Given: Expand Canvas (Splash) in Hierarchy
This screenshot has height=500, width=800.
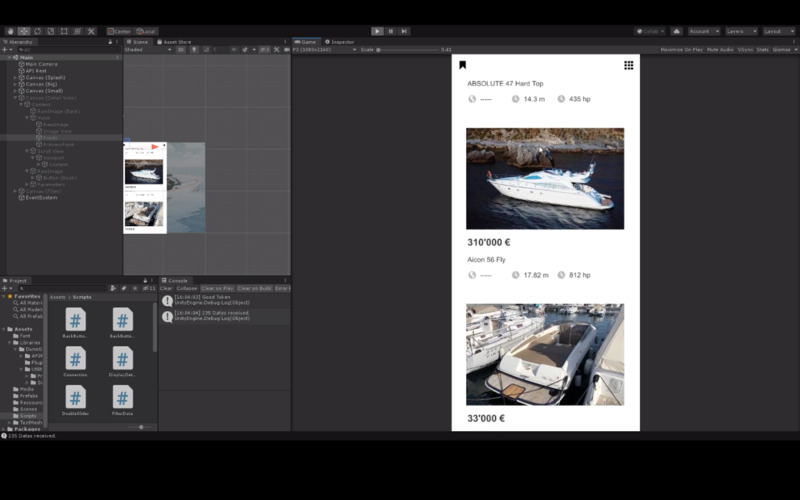Looking at the screenshot, I should click(15, 78).
